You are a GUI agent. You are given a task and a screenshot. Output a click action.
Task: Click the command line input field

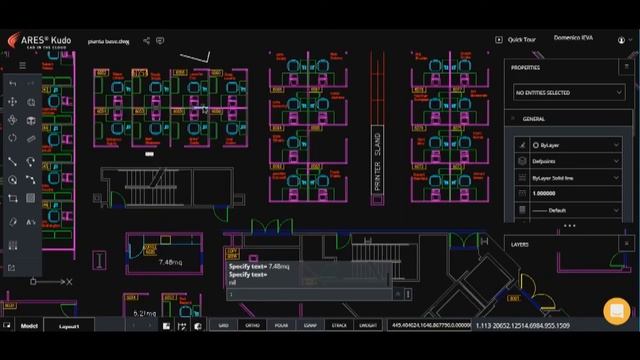[x=309, y=294]
